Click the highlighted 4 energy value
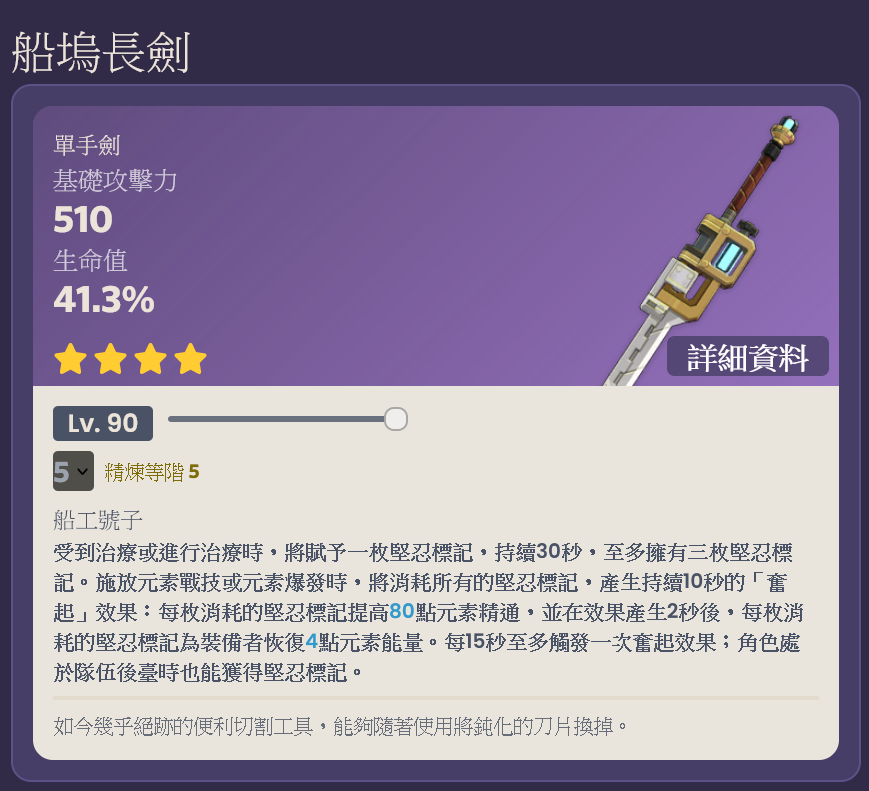Image resolution: width=869 pixels, height=791 pixels. 311,641
